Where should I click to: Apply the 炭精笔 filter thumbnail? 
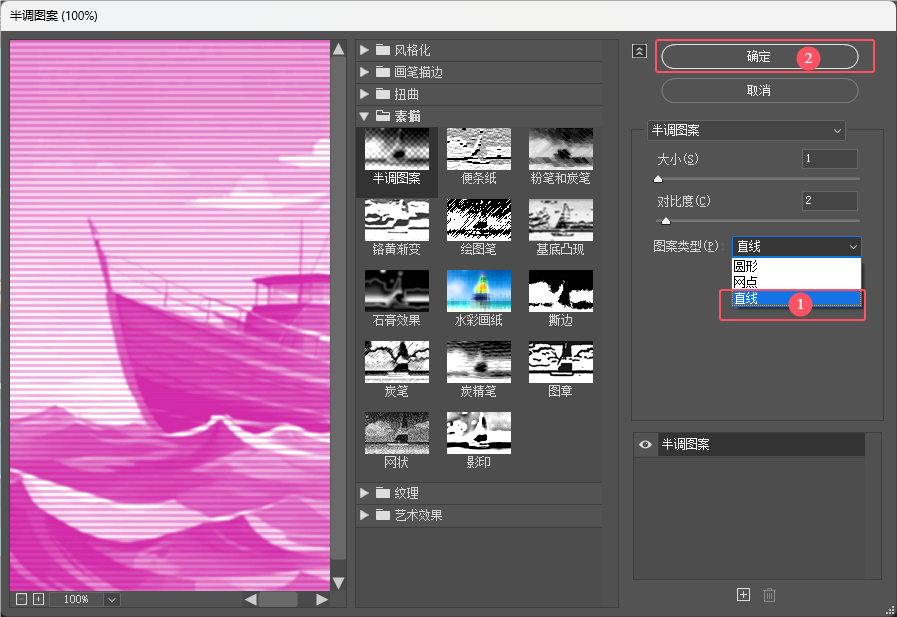click(479, 362)
